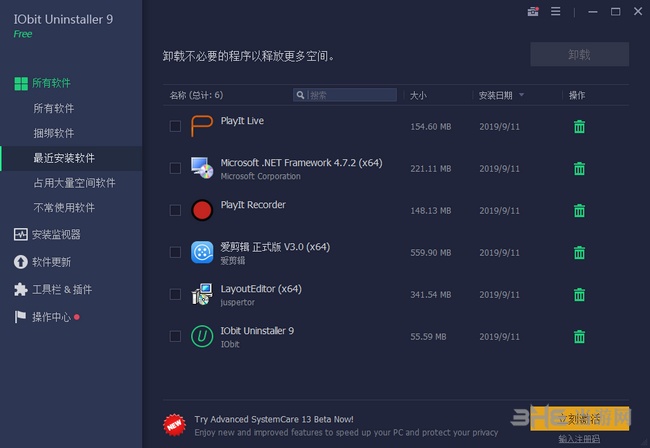Click the 操作中心 flag icon
The height and width of the screenshot is (448, 650).
20,317
